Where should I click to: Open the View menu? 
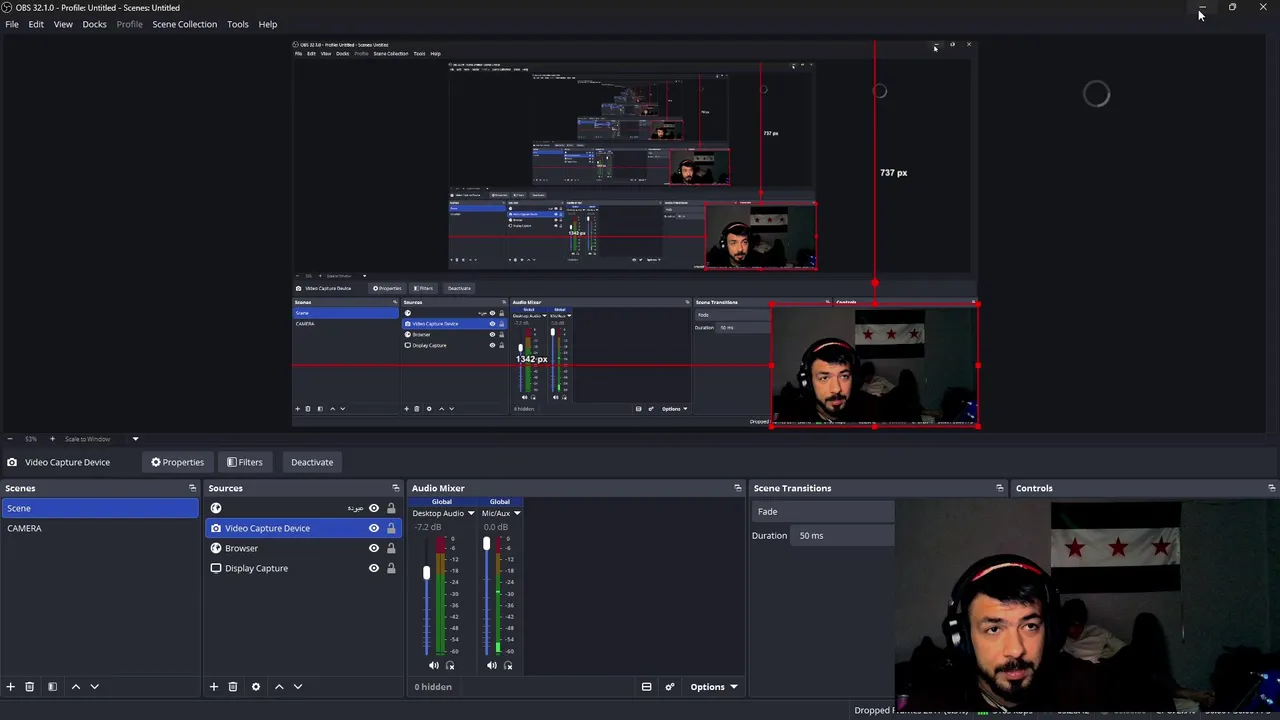(x=63, y=24)
